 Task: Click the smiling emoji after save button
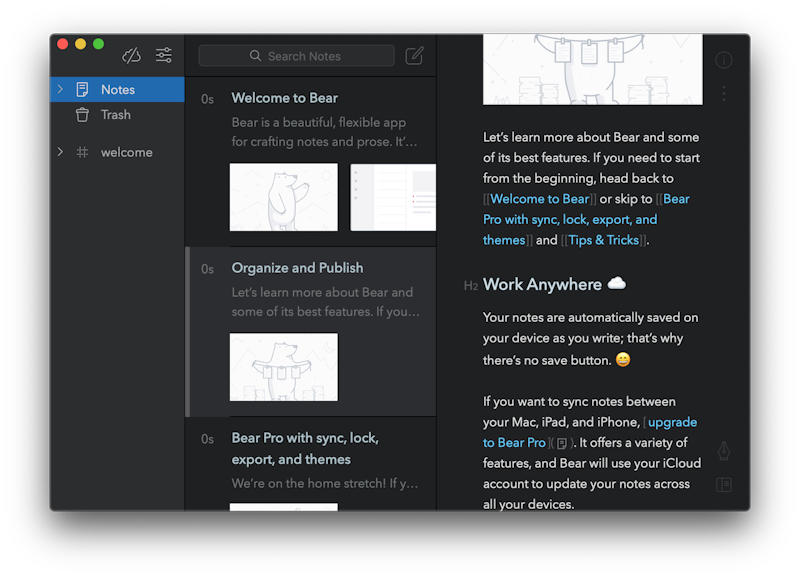tap(623, 360)
